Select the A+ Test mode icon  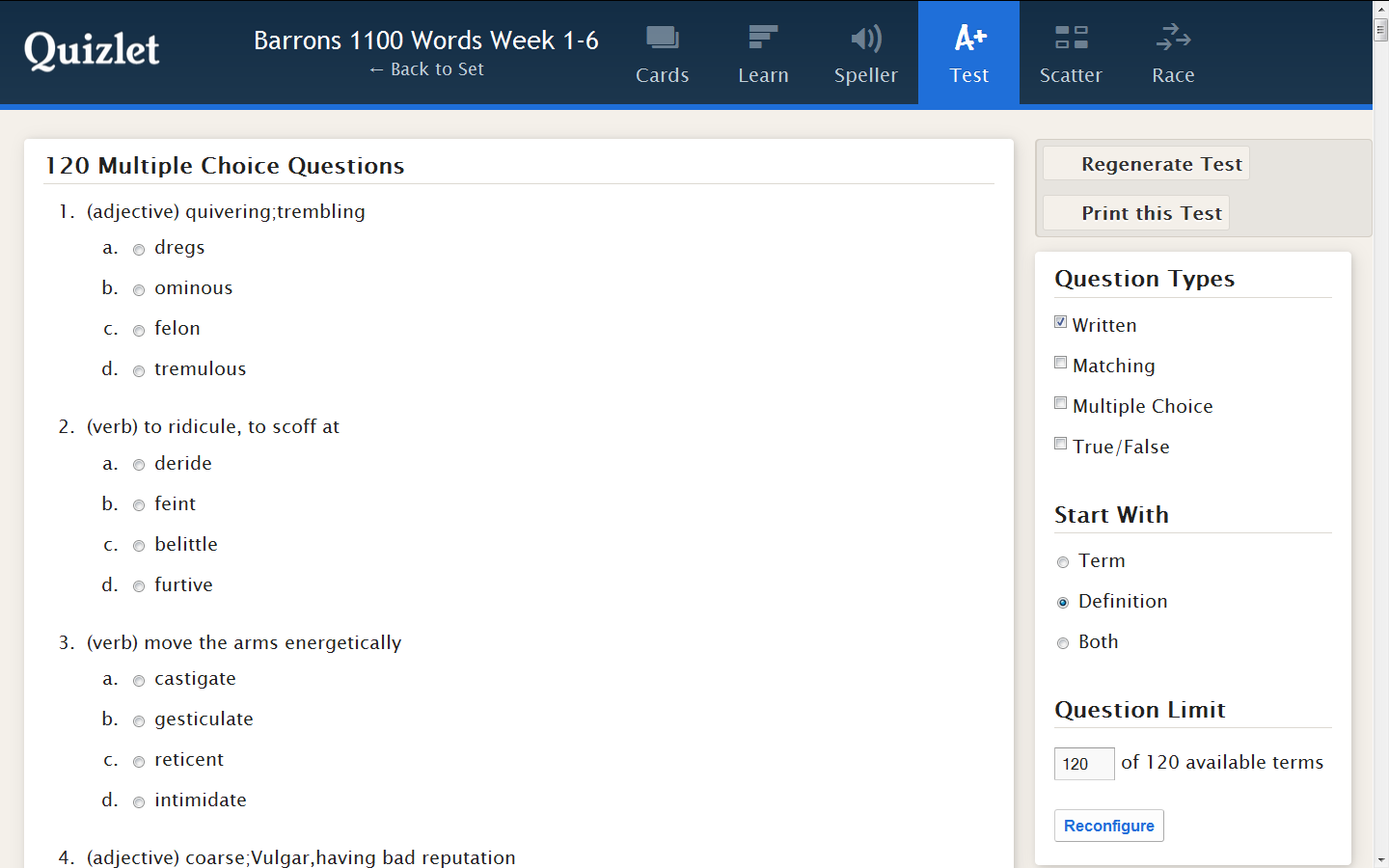click(968, 40)
